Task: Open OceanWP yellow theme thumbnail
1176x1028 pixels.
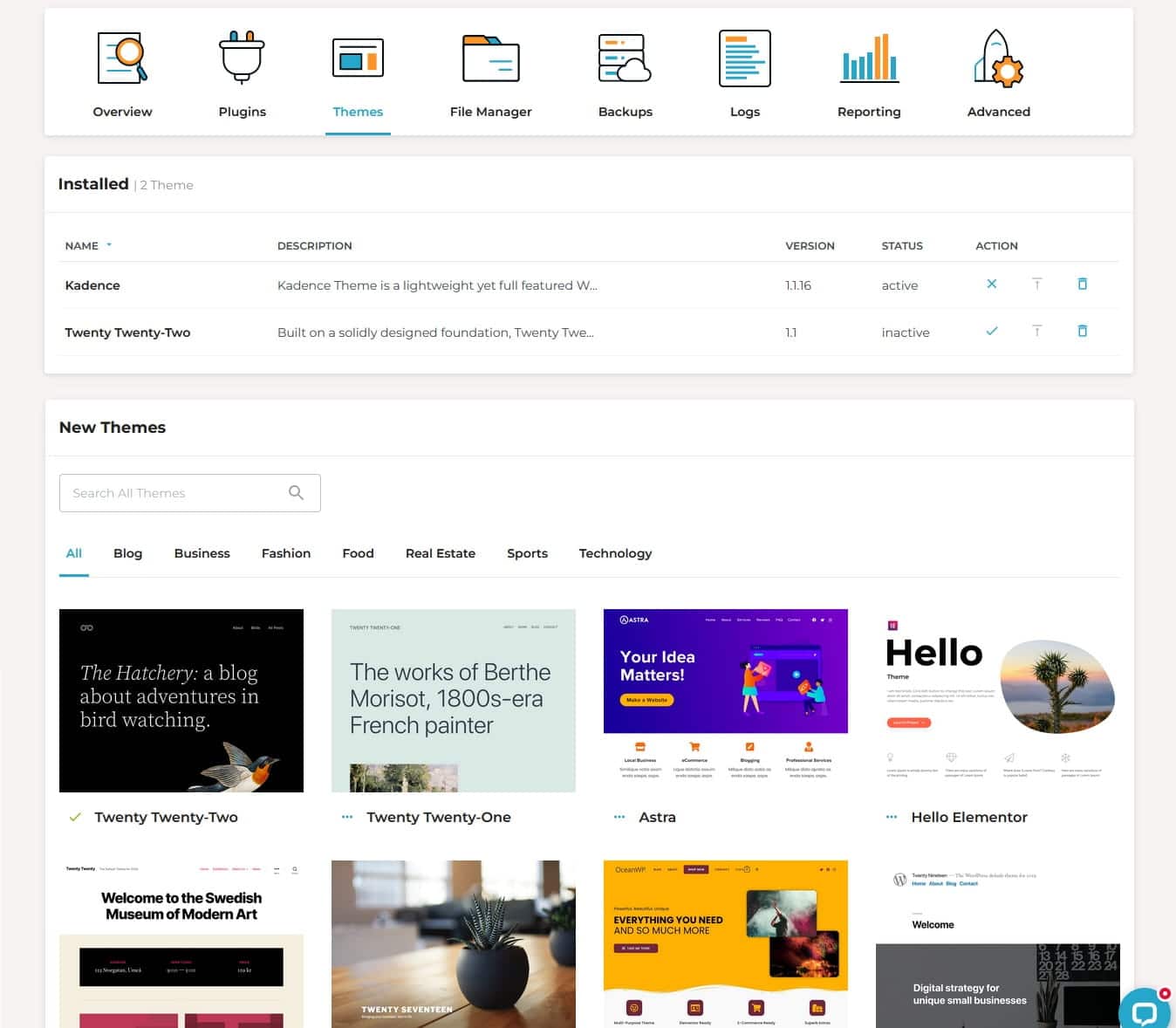Action: tap(726, 944)
